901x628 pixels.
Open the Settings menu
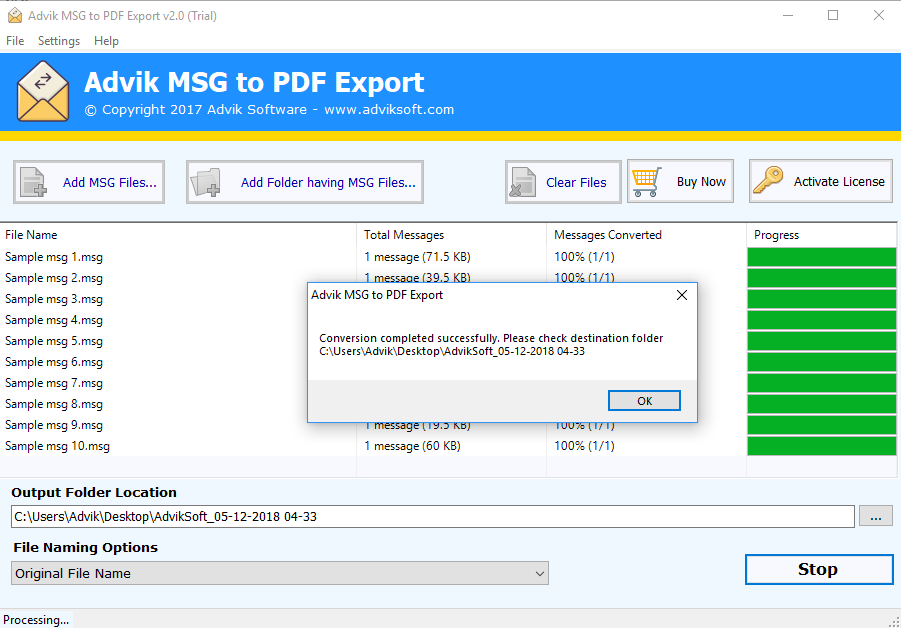click(x=59, y=41)
